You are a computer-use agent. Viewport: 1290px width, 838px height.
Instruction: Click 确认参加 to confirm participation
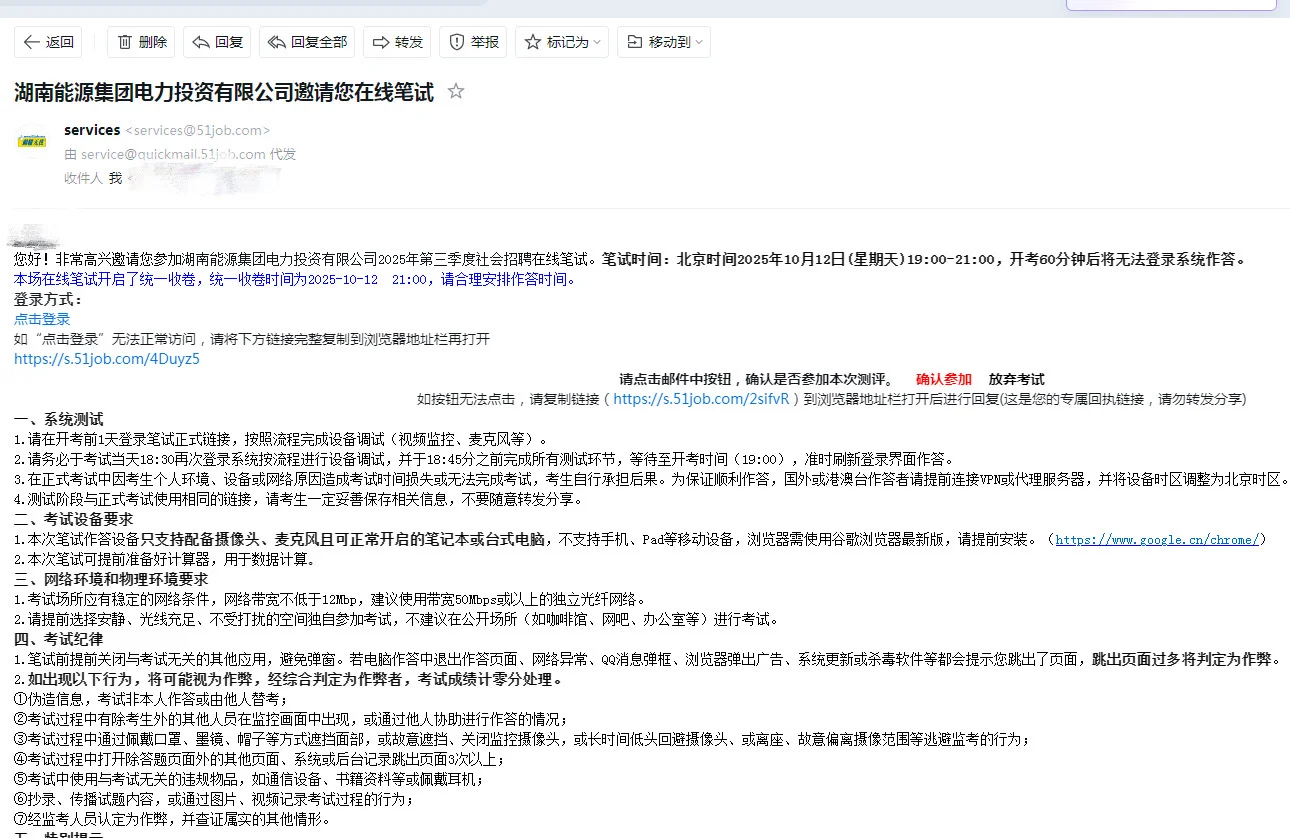click(943, 379)
